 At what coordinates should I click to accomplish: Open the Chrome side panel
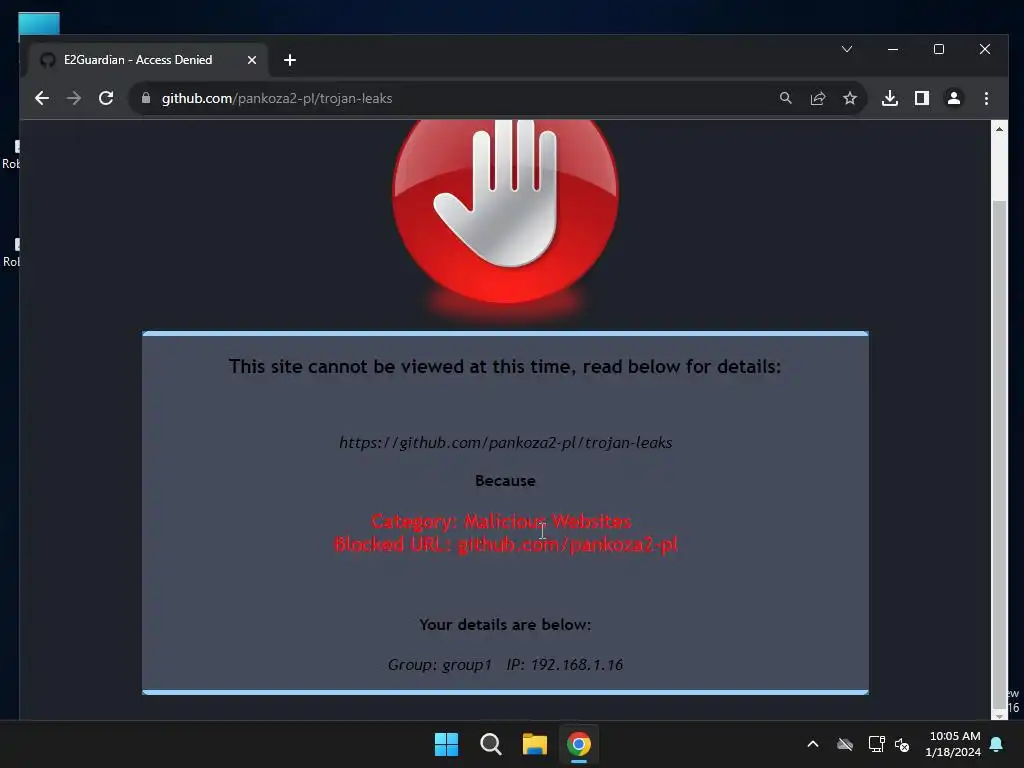921,98
